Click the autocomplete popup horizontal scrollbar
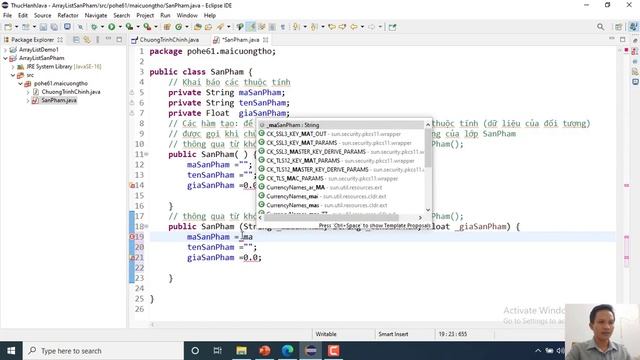The width and height of the screenshot is (640, 360). pyautogui.click(x=331, y=218)
